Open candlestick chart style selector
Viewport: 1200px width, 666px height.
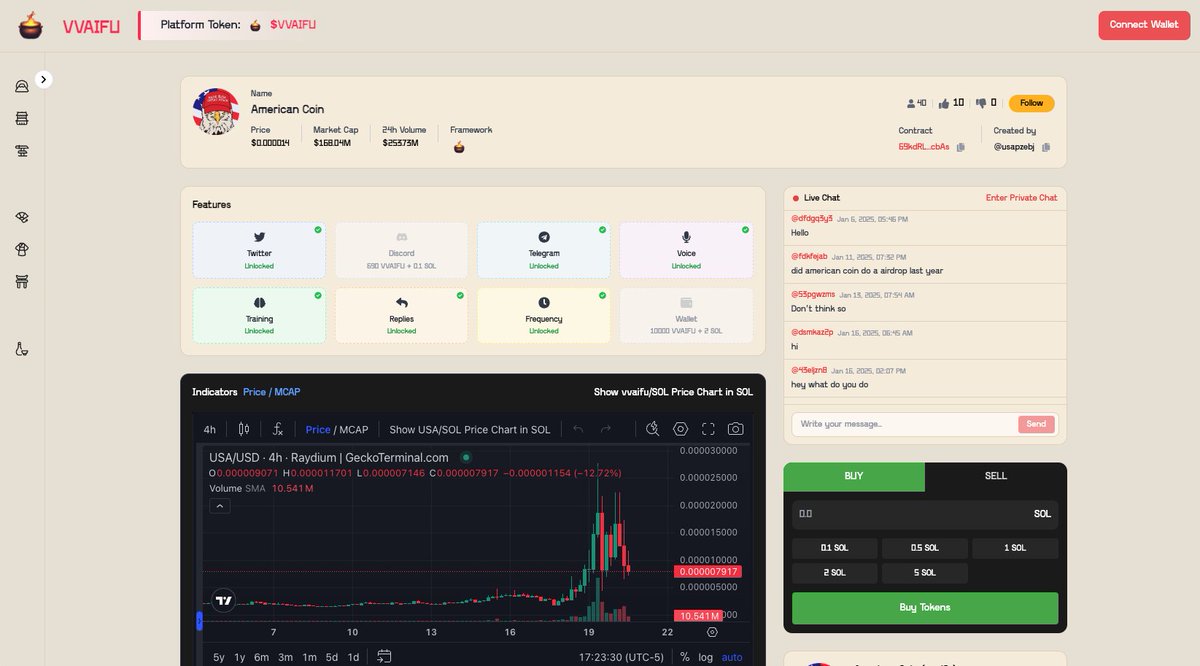point(243,429)
